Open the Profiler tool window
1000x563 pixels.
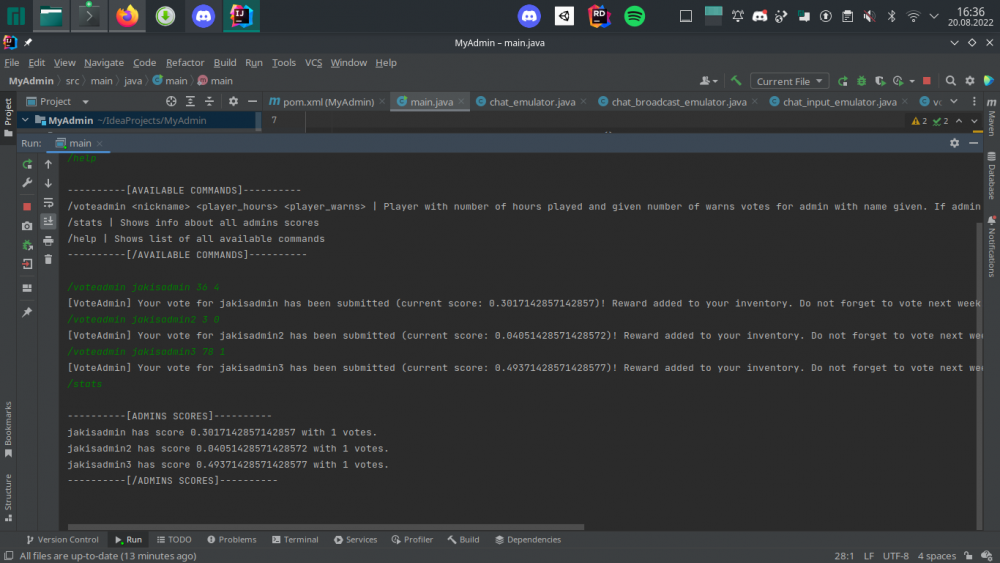[x=412, y=539]
